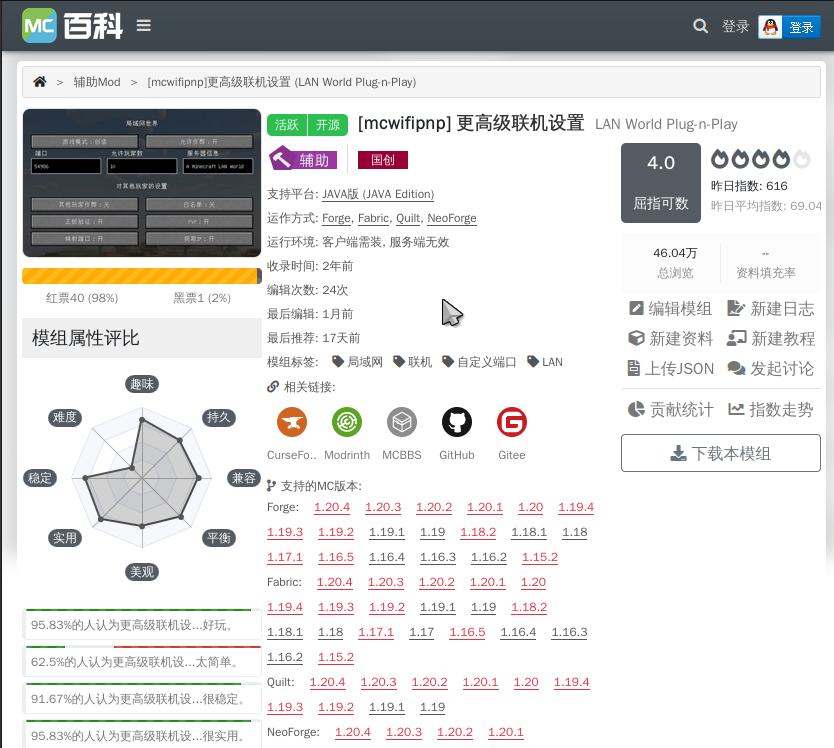Click the 活跃 green status badge

tap(287, 125)
